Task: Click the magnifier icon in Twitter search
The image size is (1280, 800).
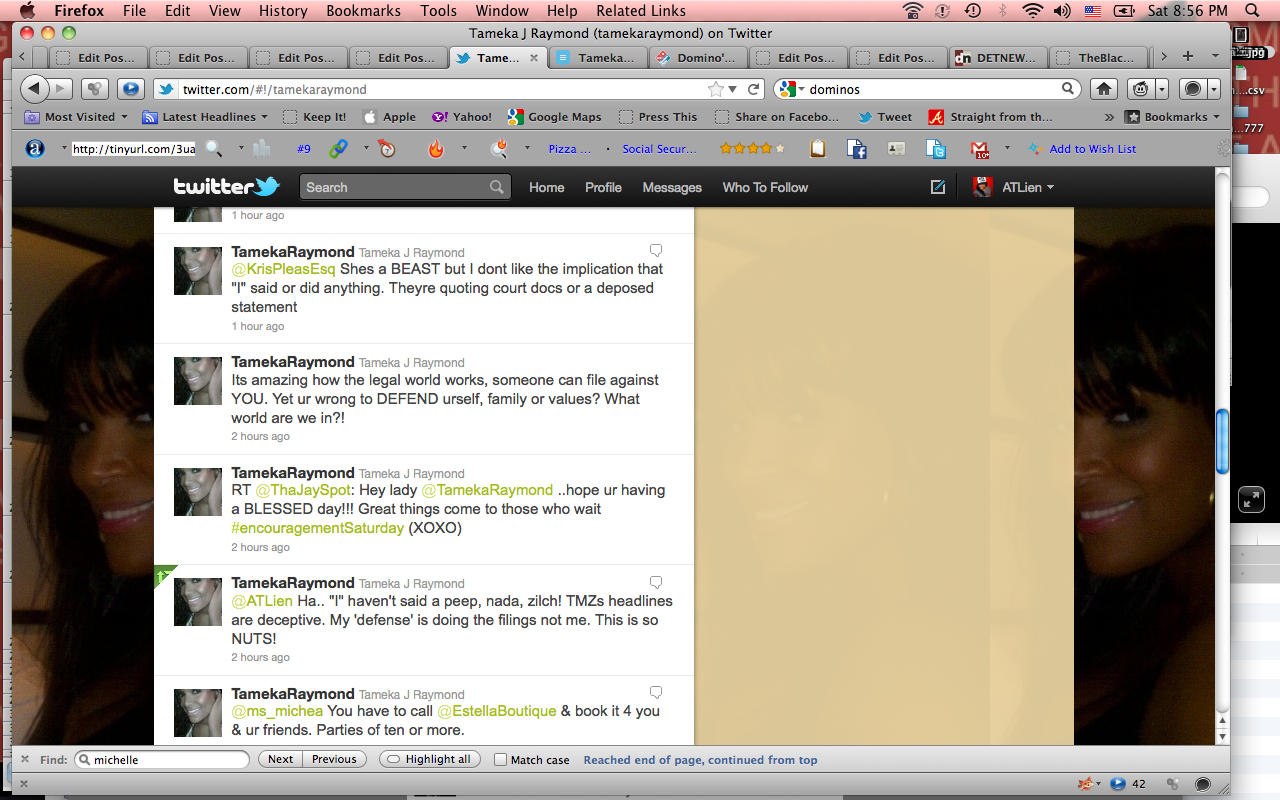Action: click(x=497, y=187)
